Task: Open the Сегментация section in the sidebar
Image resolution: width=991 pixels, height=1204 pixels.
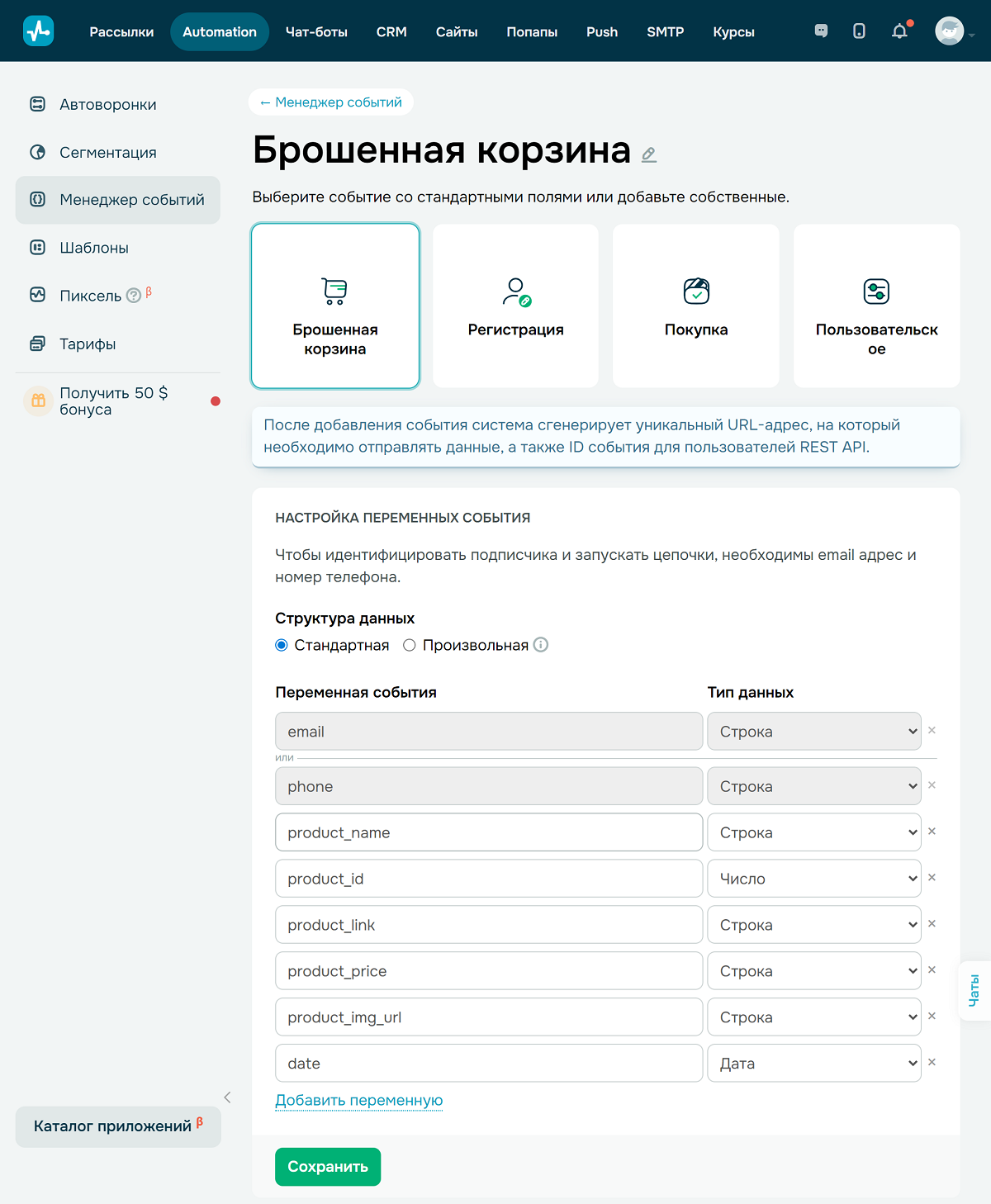Action: [107, 152]
